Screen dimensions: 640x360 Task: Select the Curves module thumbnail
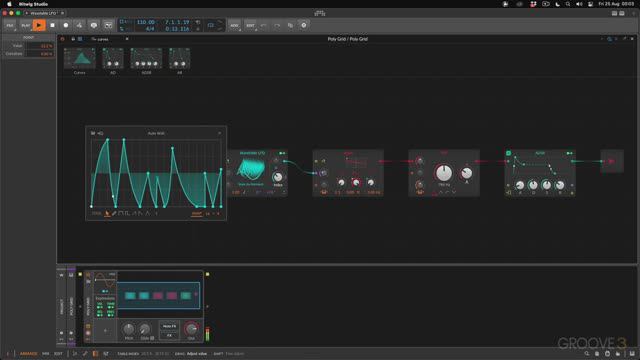(x=80, y=59)
